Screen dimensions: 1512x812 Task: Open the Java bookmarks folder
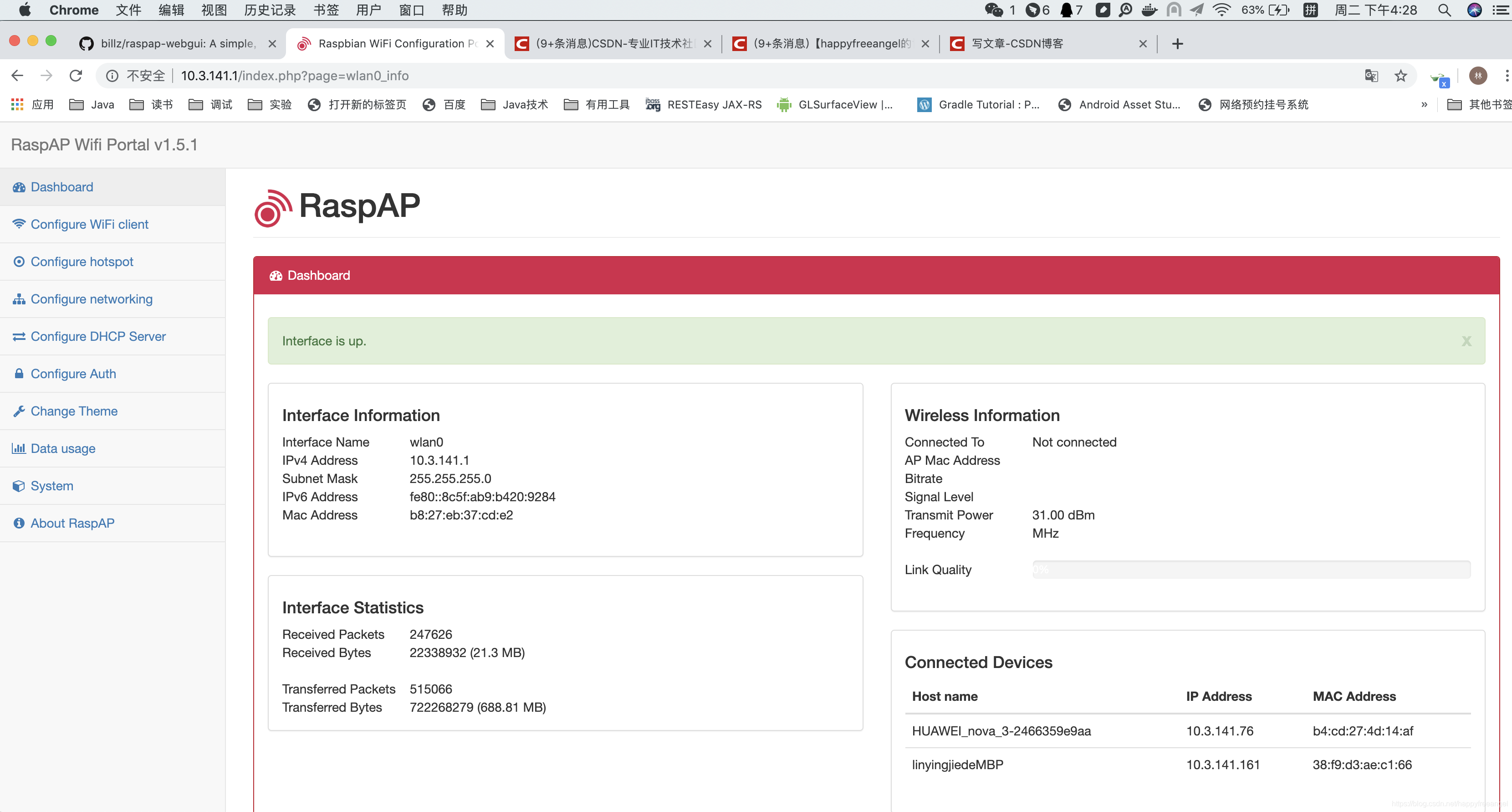(x=92, y=104)
